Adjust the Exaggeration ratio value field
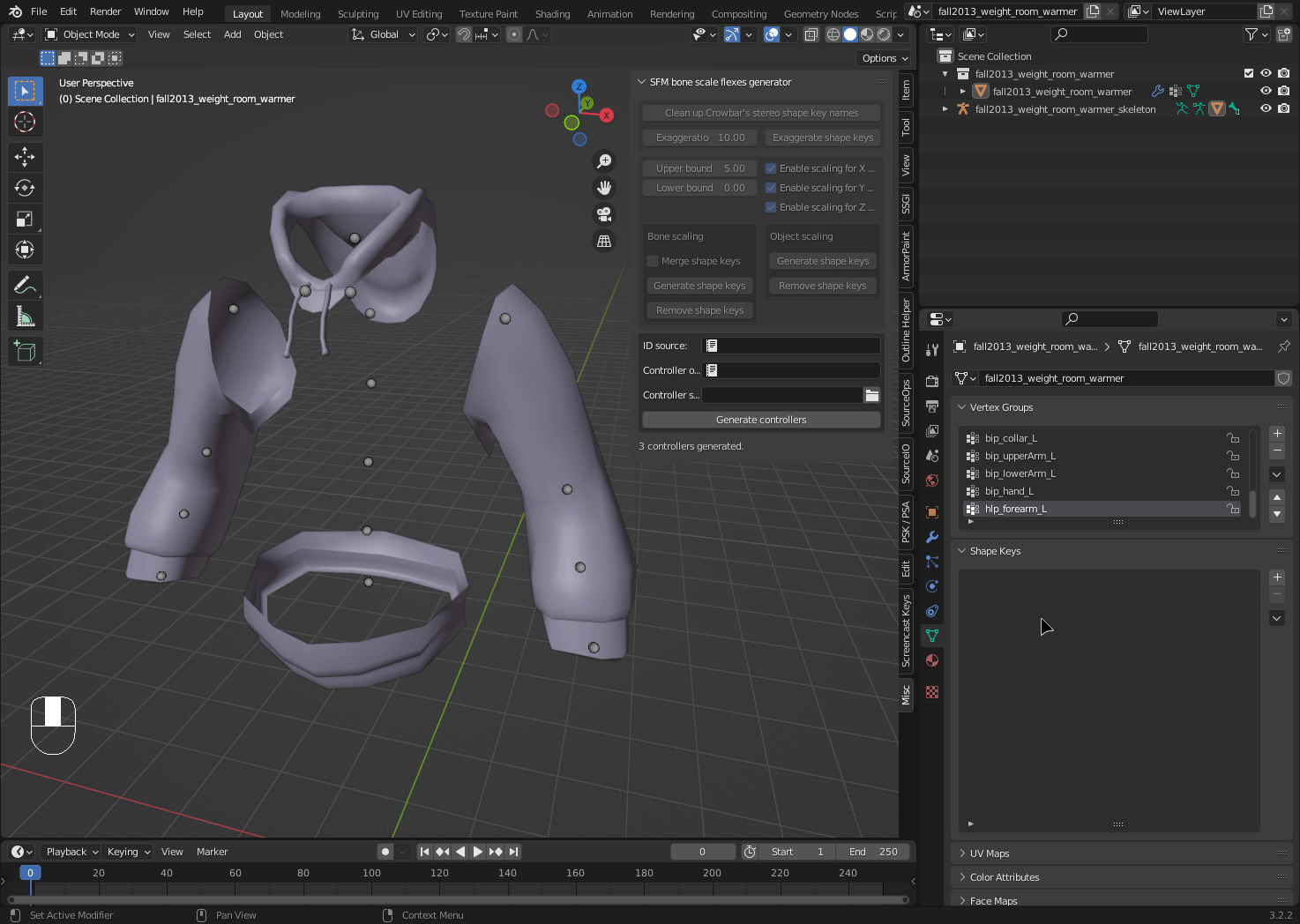 click(x=700, y=138)
